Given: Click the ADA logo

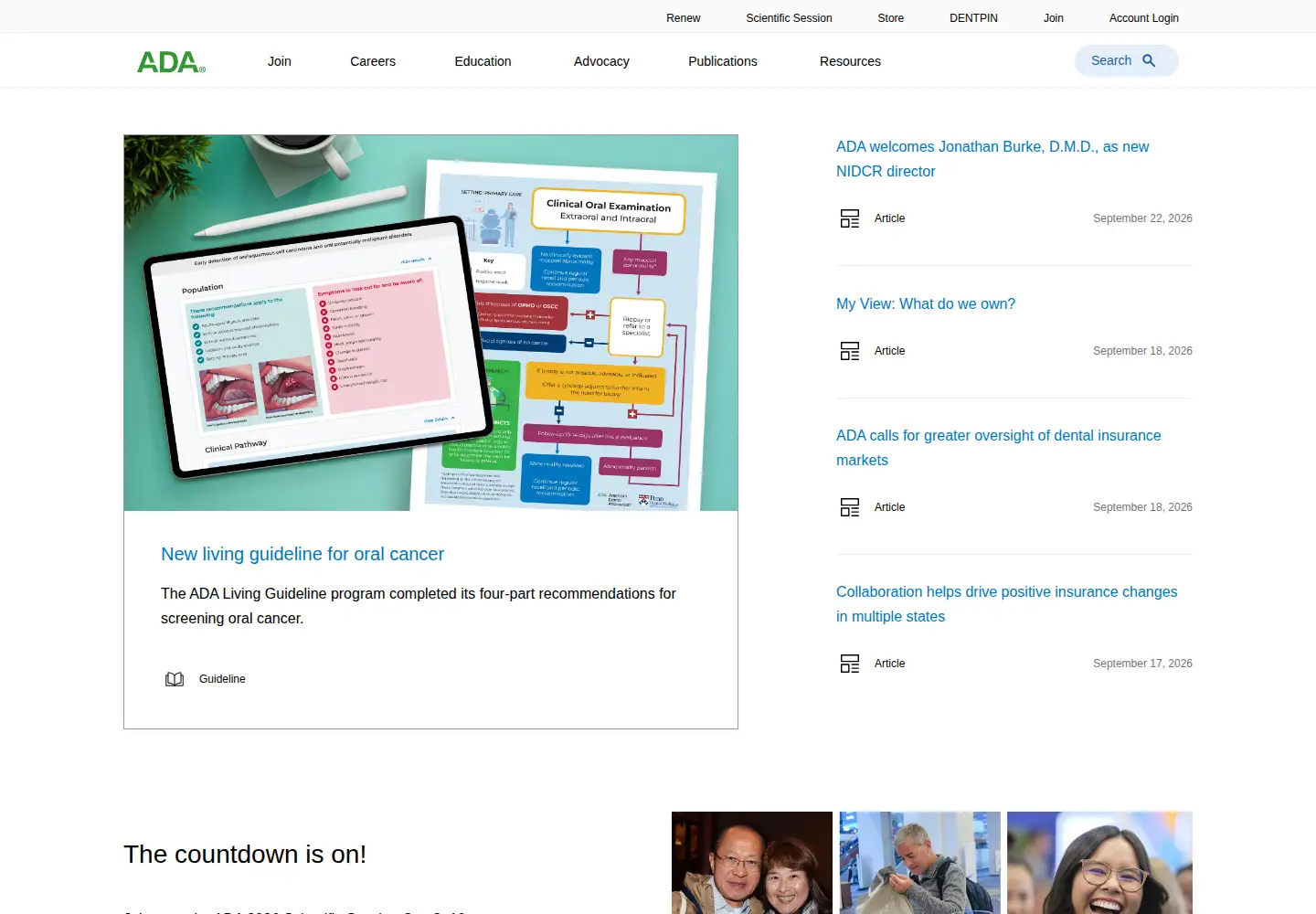Looking at the screenshot, I should [171, 61].
